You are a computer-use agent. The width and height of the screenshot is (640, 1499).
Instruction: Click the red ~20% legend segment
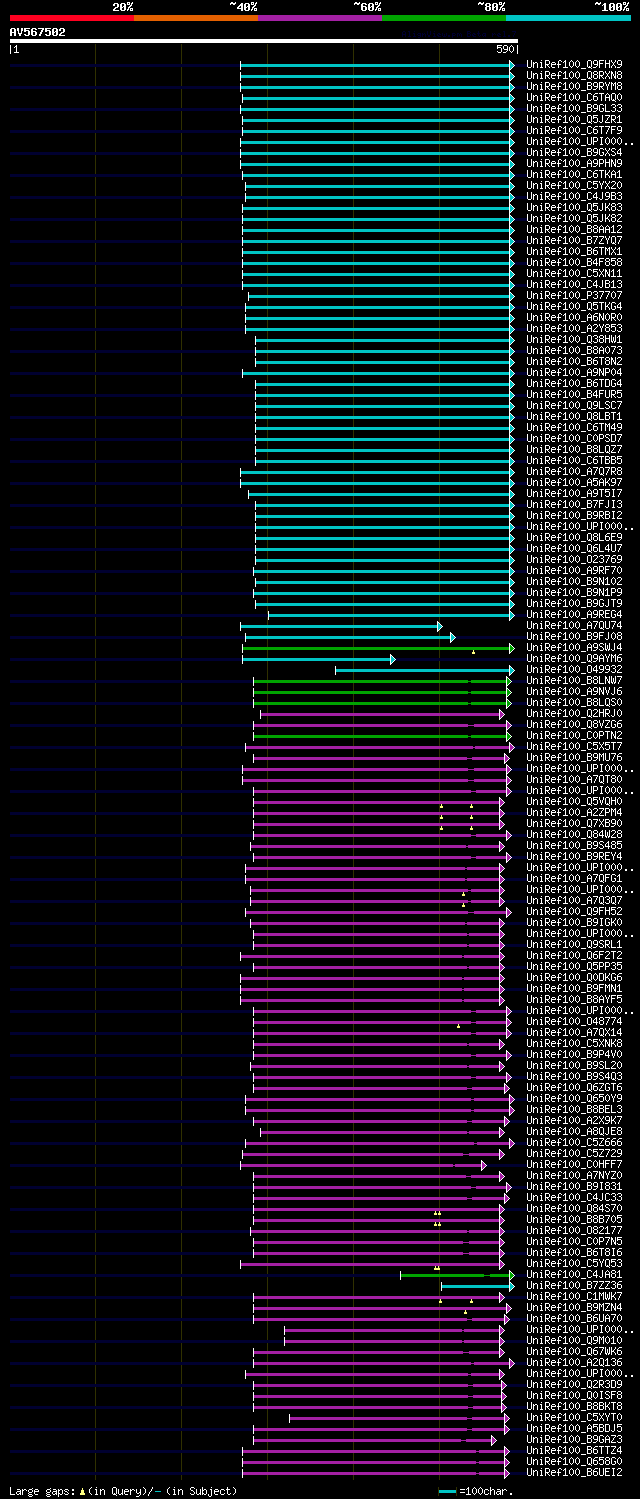71,17
